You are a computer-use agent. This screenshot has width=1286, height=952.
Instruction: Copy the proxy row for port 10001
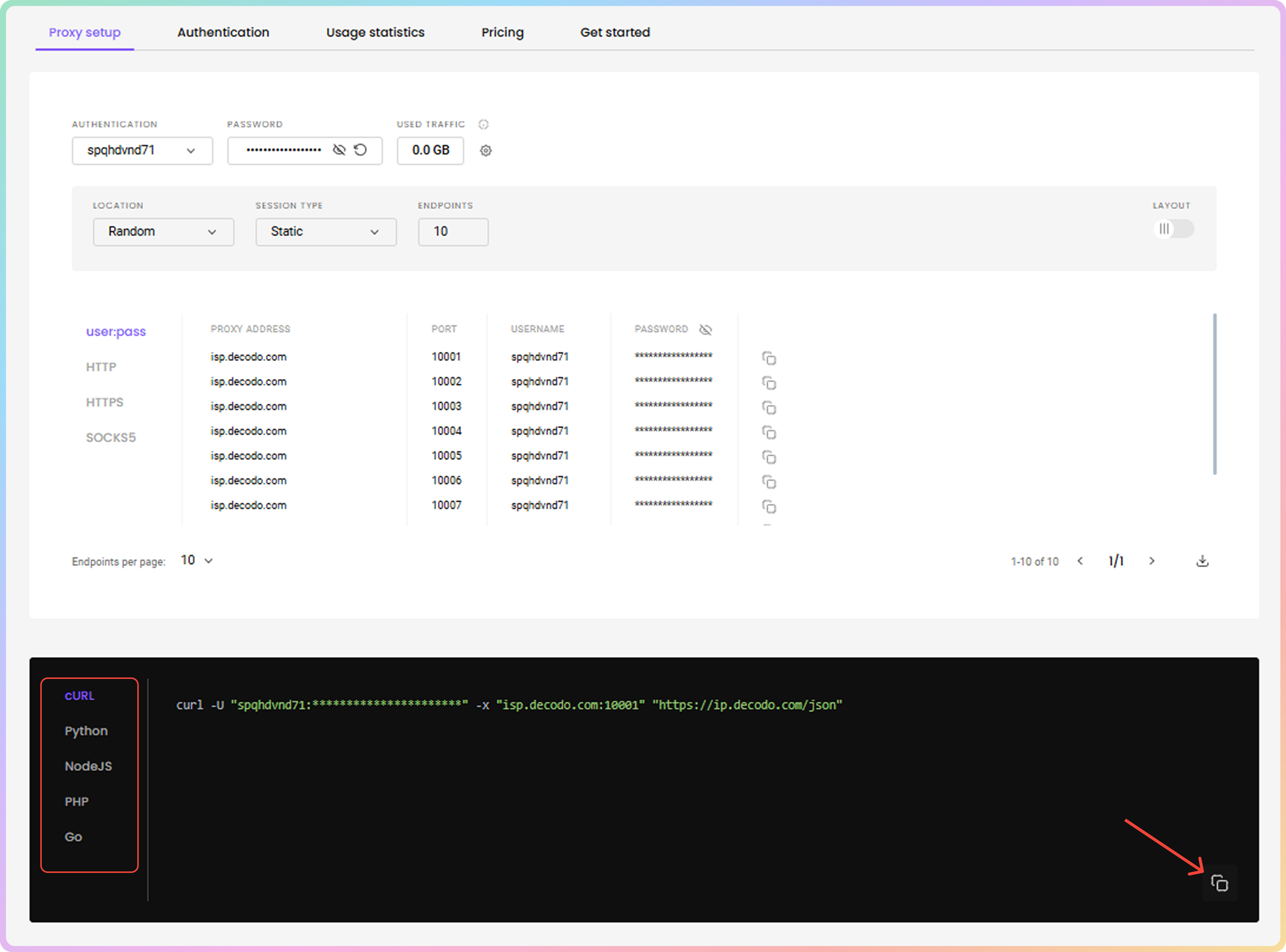tap(769, 358)
